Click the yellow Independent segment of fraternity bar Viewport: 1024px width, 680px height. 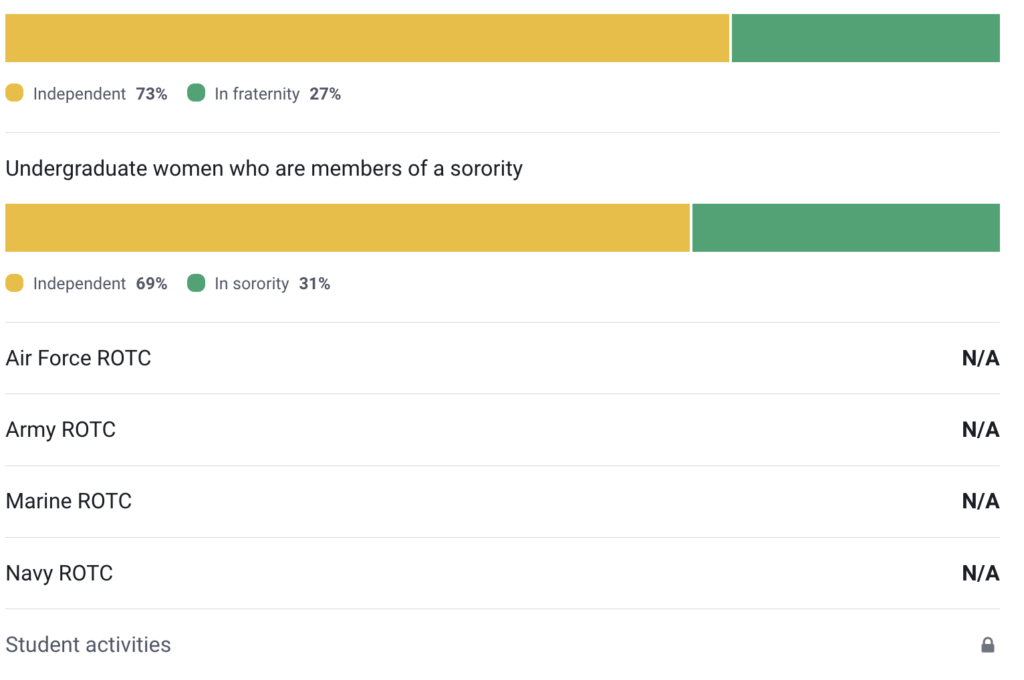pos(367,38)
